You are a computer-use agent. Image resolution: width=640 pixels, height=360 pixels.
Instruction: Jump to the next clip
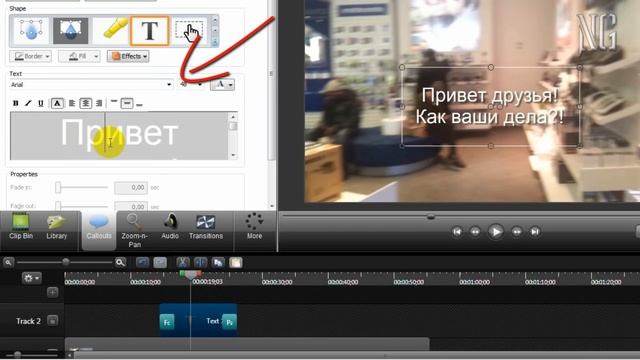coord(535,232)
